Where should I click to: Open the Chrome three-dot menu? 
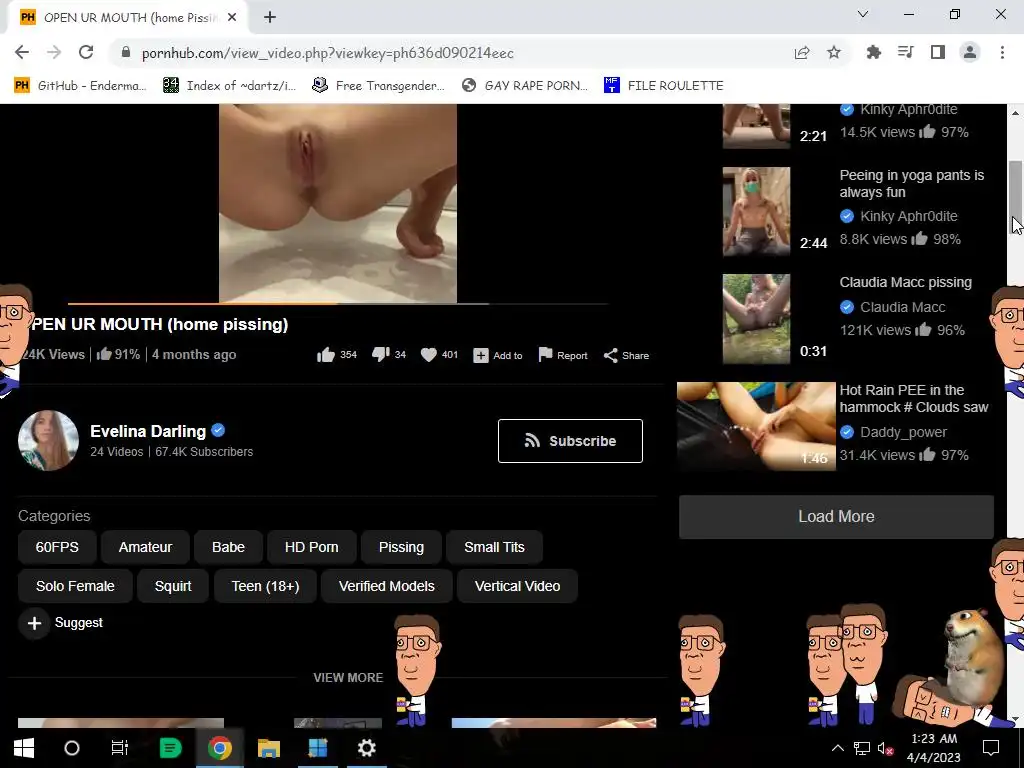(1002, 52)
